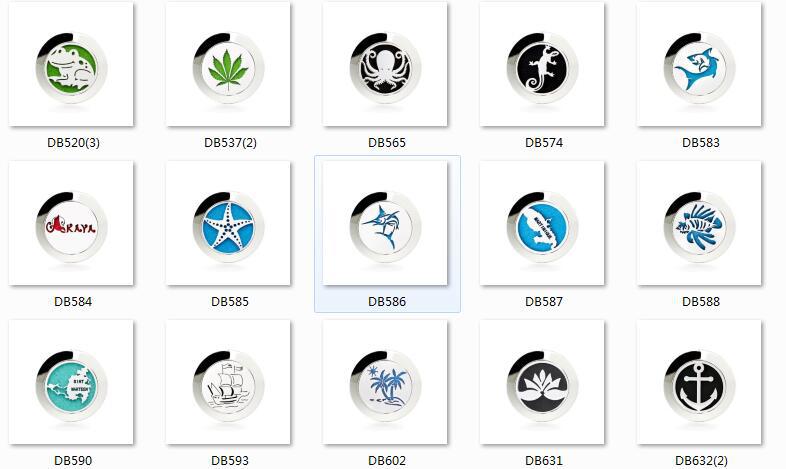The height and width of the screenshot is (469, 786).
Task: Select the lionfish thumbnail DB588
Action: [699, 223]
